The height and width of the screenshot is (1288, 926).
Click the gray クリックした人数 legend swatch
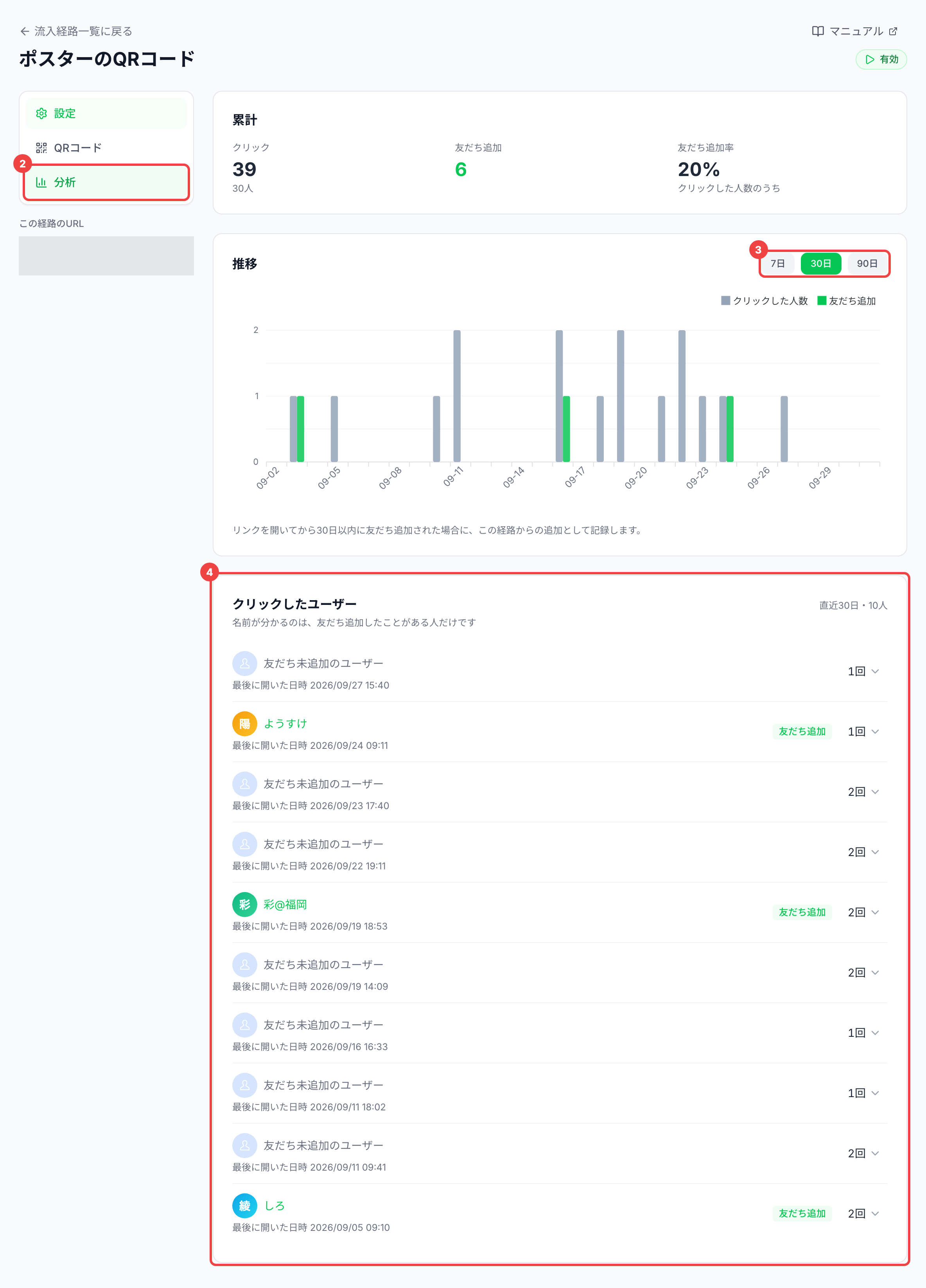[x=725, y=300]
